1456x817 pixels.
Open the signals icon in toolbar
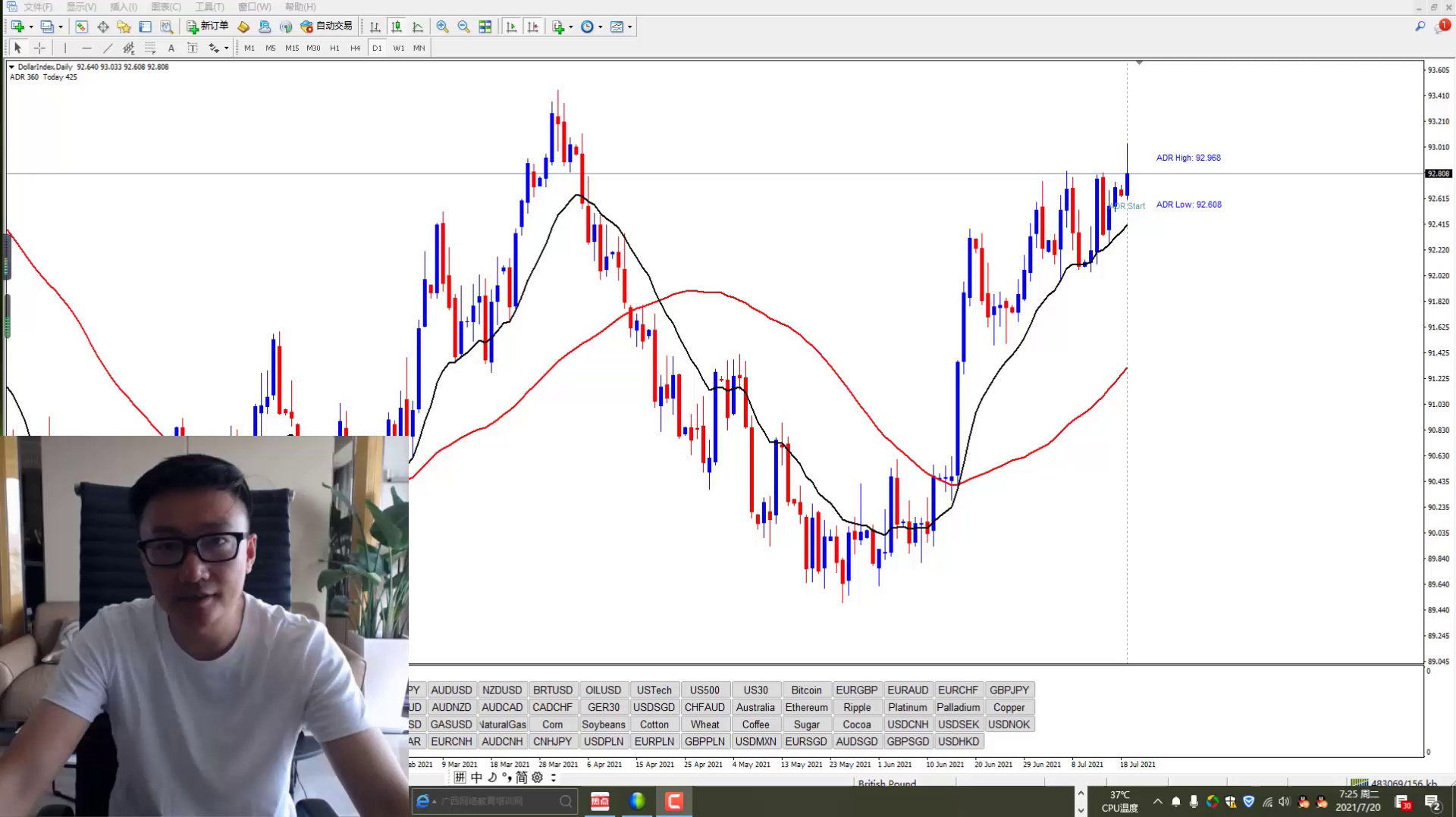[x=286, y=27]
